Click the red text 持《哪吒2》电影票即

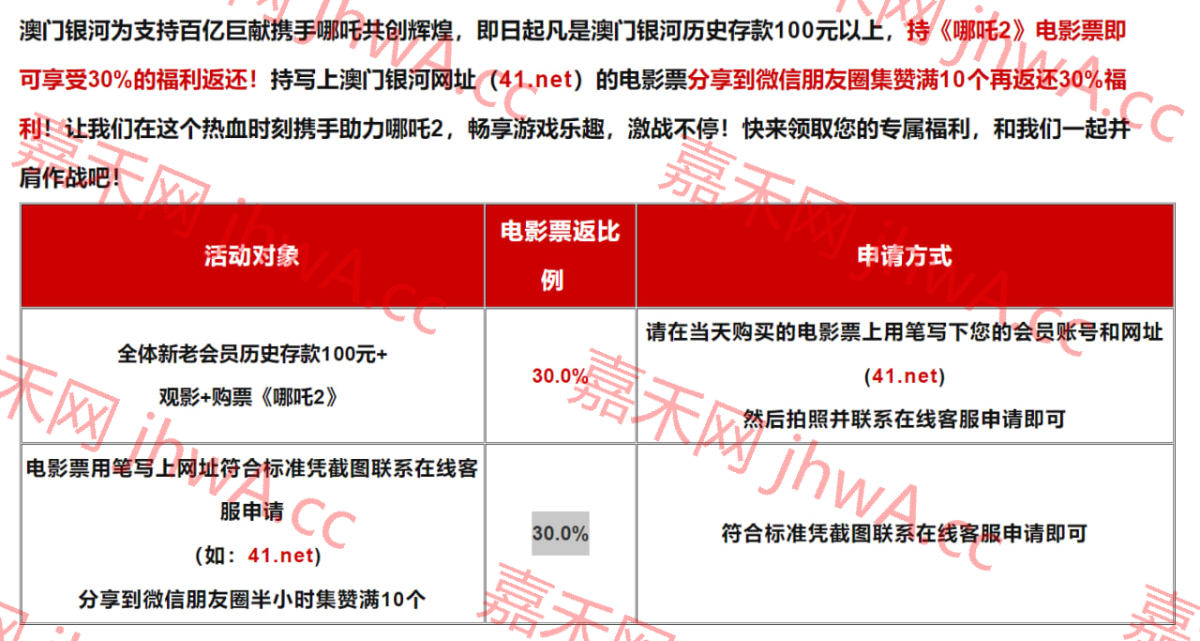pyautogui.click(x=1016, y=30)
